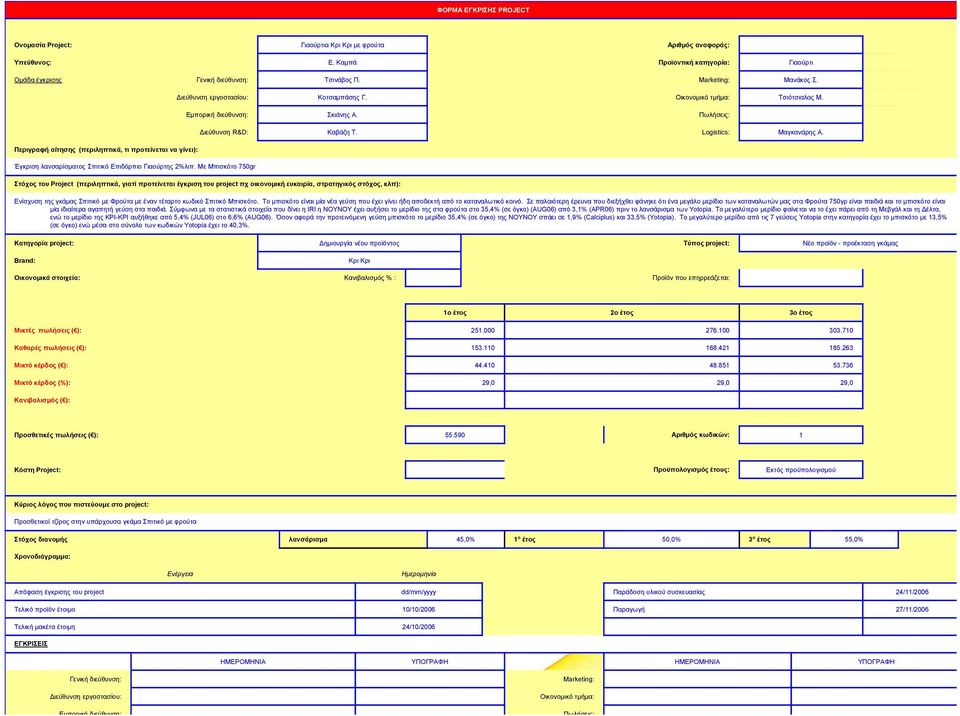Select the launch distribution target '45,0%'

(465, 540)
